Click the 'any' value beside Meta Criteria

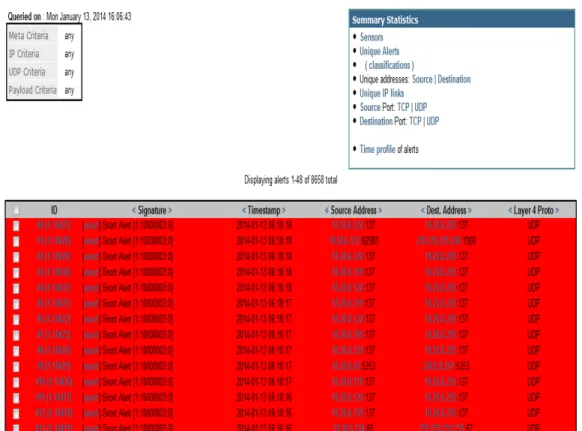pyautogui.click(x=69, y=36)
